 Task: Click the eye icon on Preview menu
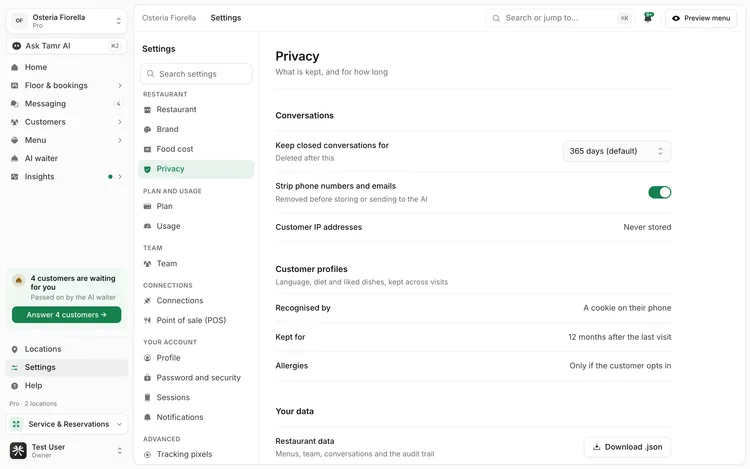676,18
